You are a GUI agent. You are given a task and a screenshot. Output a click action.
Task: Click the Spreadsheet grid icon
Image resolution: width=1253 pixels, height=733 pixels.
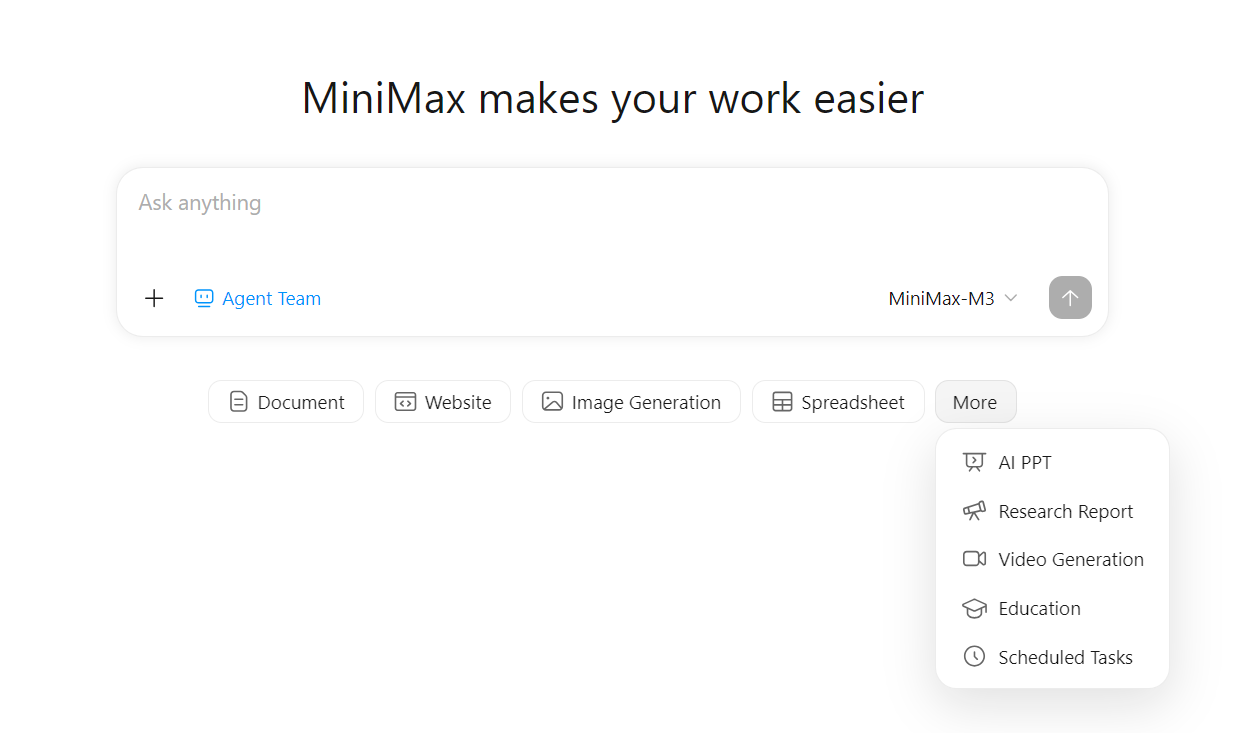click(x=782, y=402)
